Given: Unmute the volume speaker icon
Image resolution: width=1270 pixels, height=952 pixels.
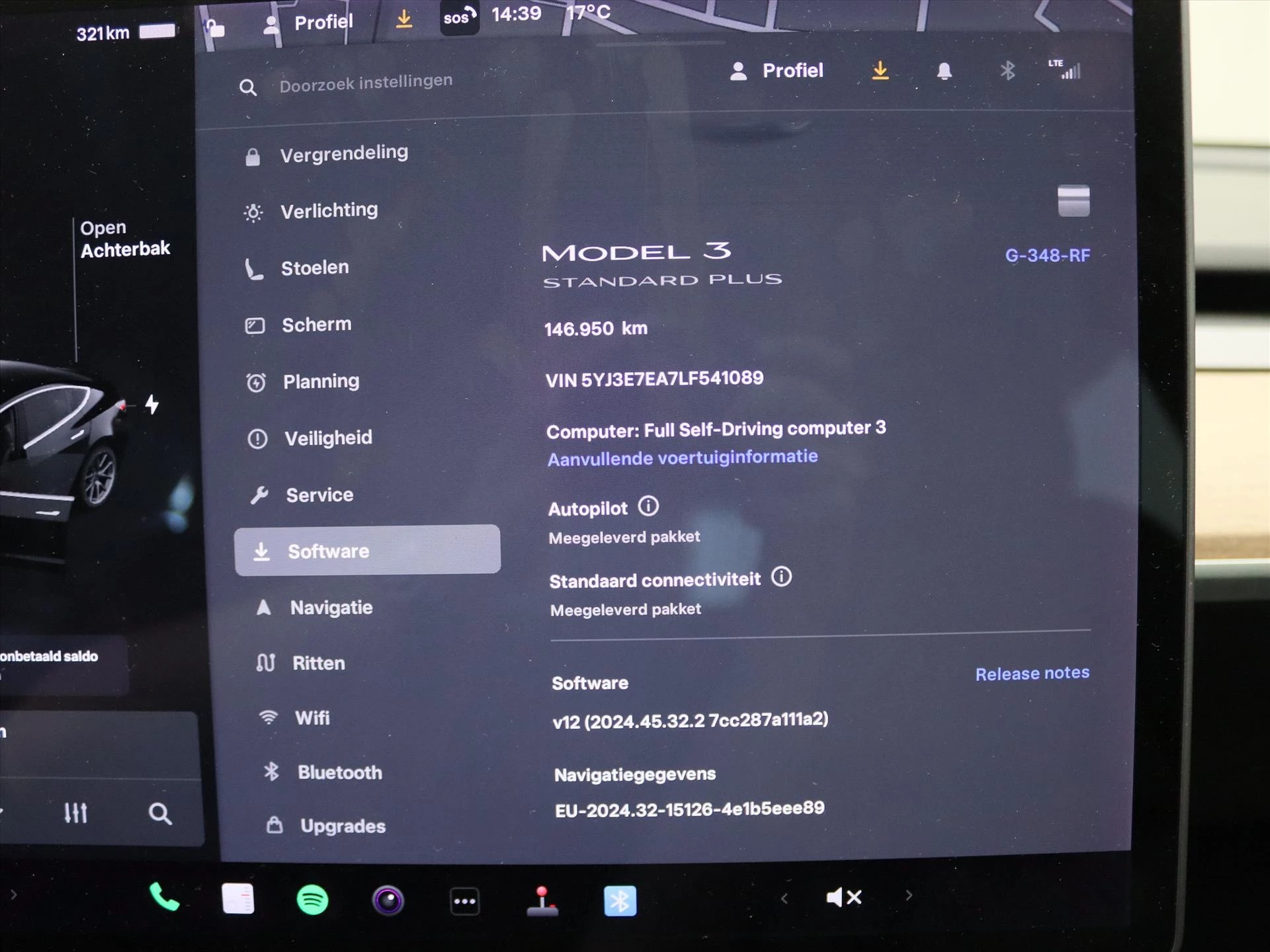Looking at the screenshot, I should point(844,897).
